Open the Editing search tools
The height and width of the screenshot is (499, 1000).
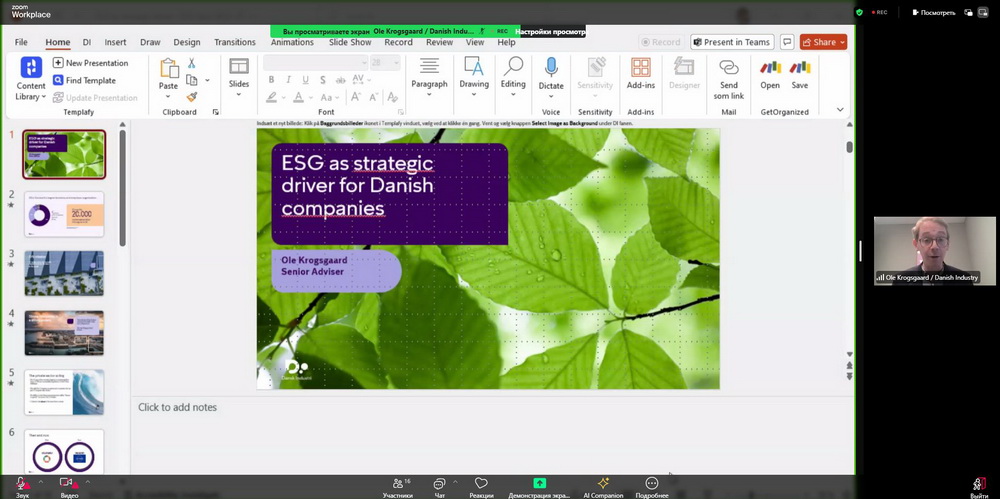coord(513,78)
